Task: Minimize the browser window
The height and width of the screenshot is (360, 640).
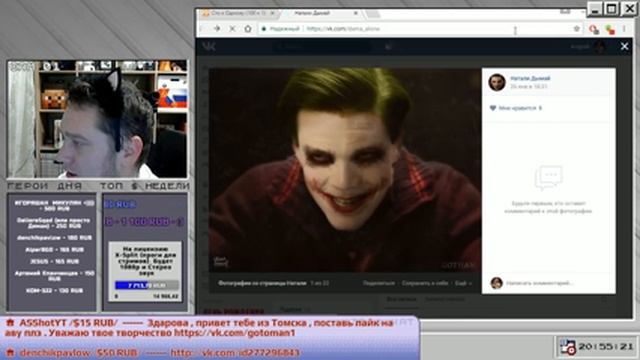Action: tap(595, 9)
